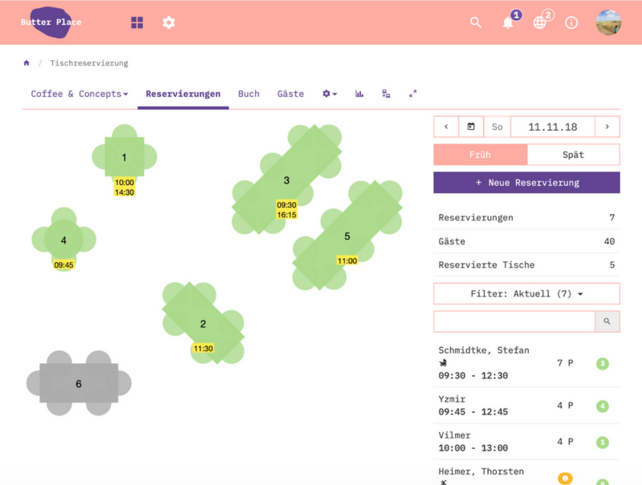Viewport: 642px width, 485px height.
Task: Switch to the Spät shift
Action: (573, 155)
